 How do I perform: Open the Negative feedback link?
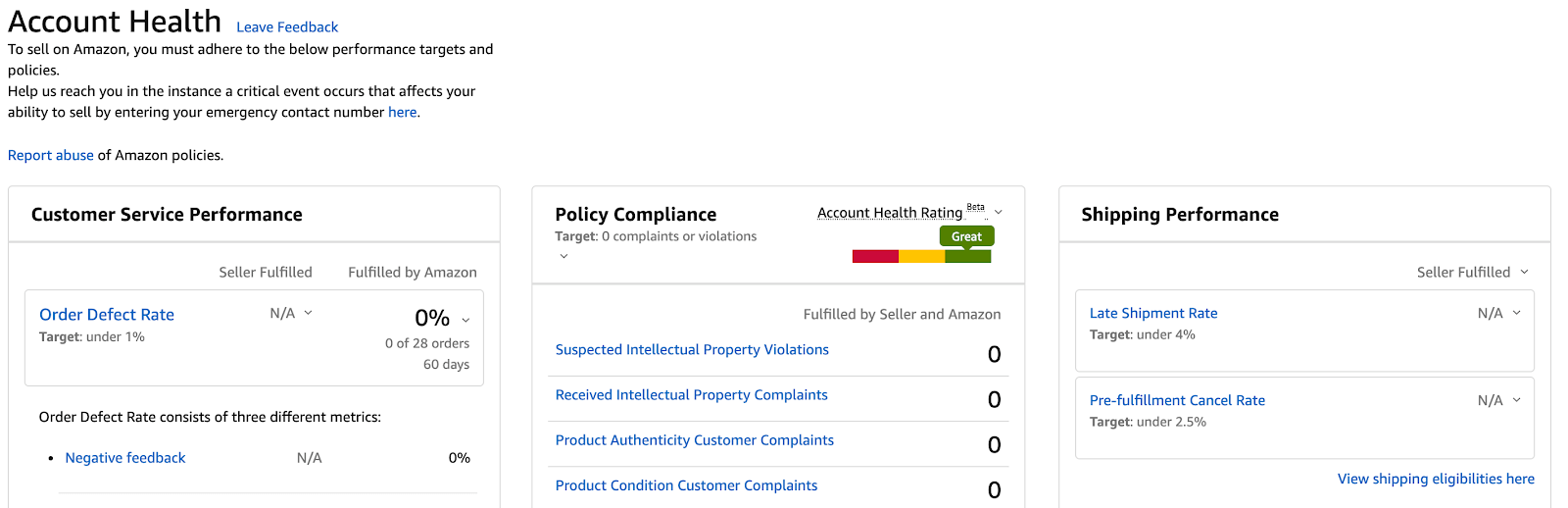125,458
